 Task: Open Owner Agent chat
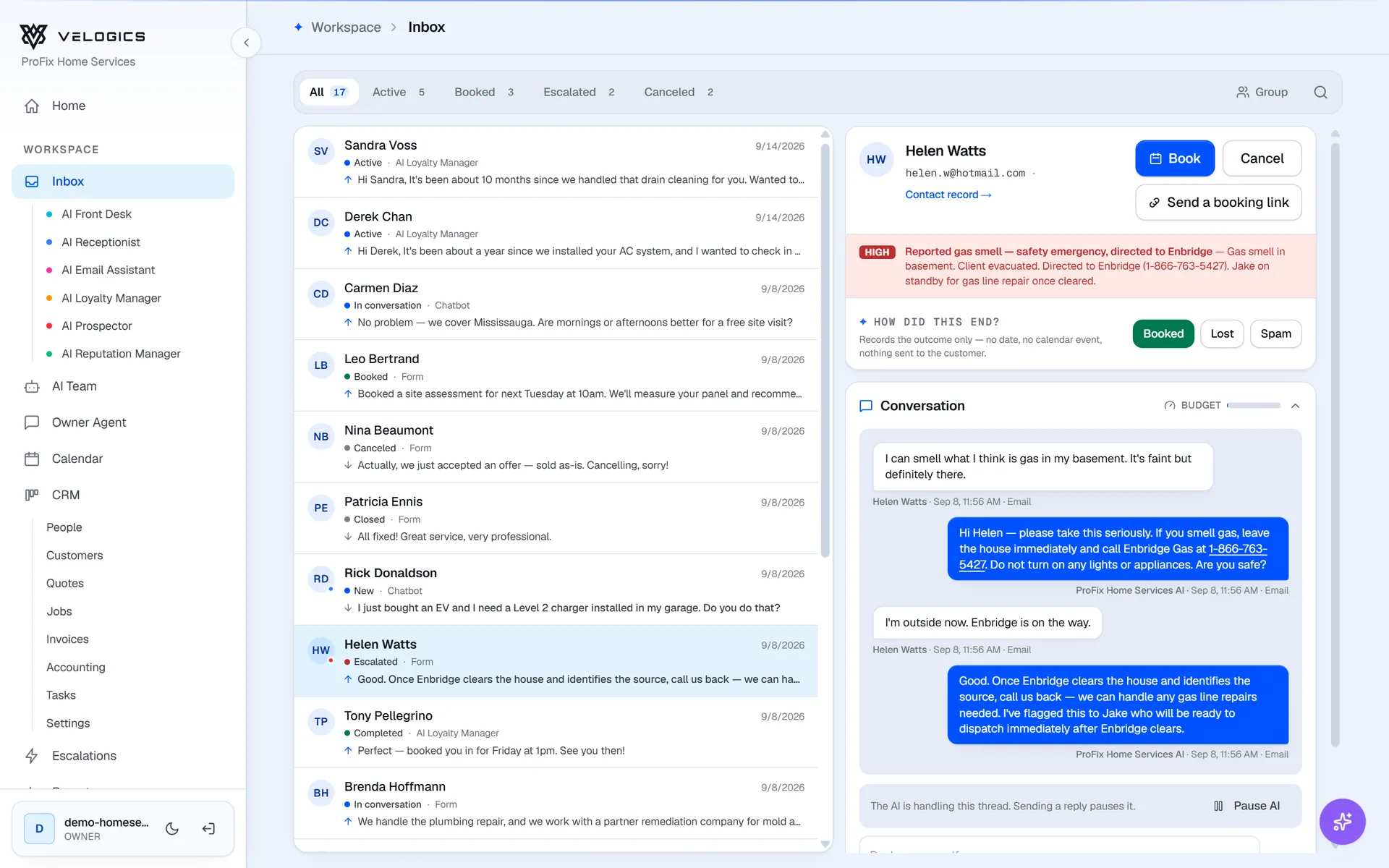pos(123,422)
